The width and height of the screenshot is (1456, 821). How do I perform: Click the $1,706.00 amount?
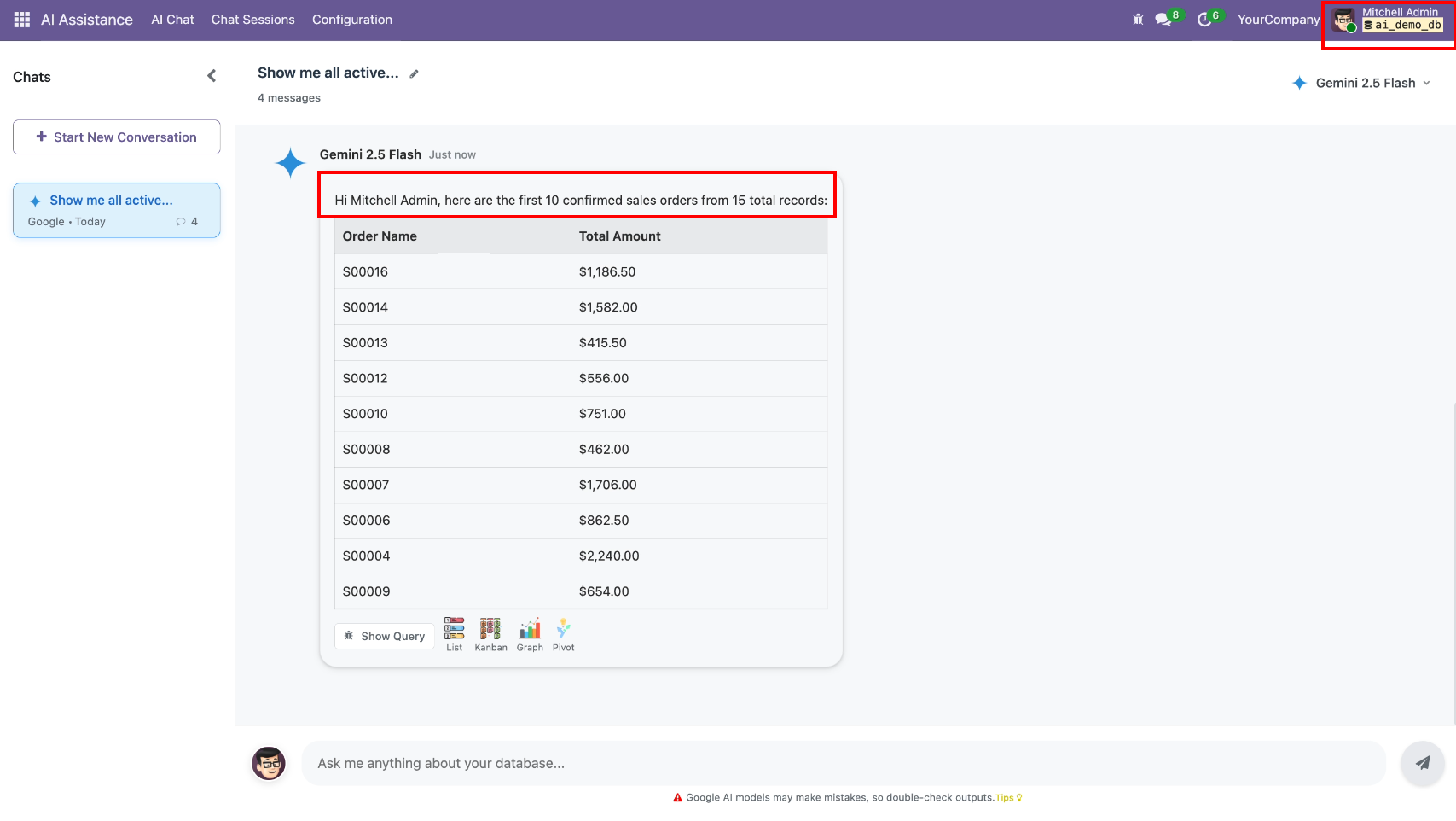click(x=608, y=485)
